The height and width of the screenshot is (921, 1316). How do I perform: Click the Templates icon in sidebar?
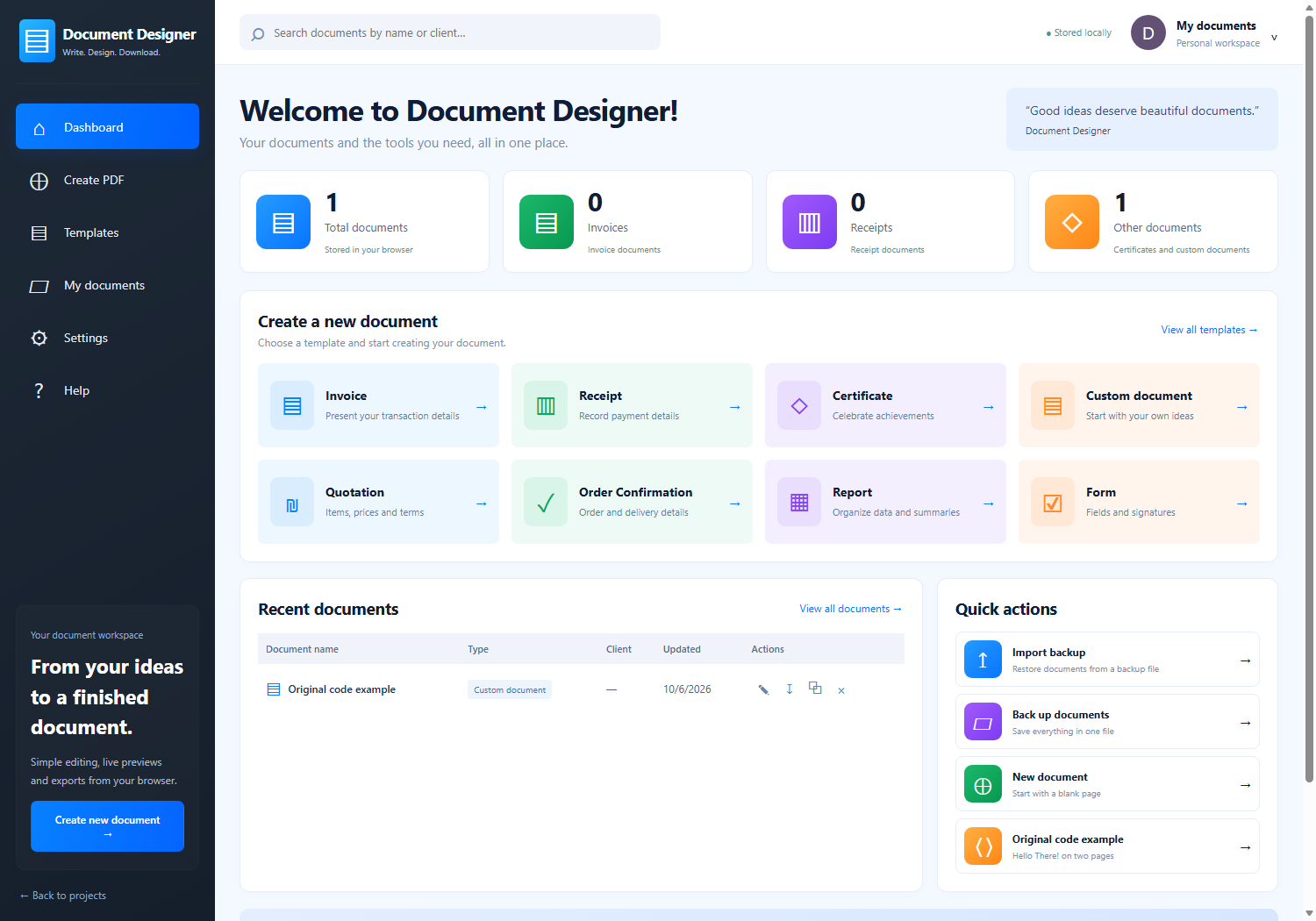(39, 233)
